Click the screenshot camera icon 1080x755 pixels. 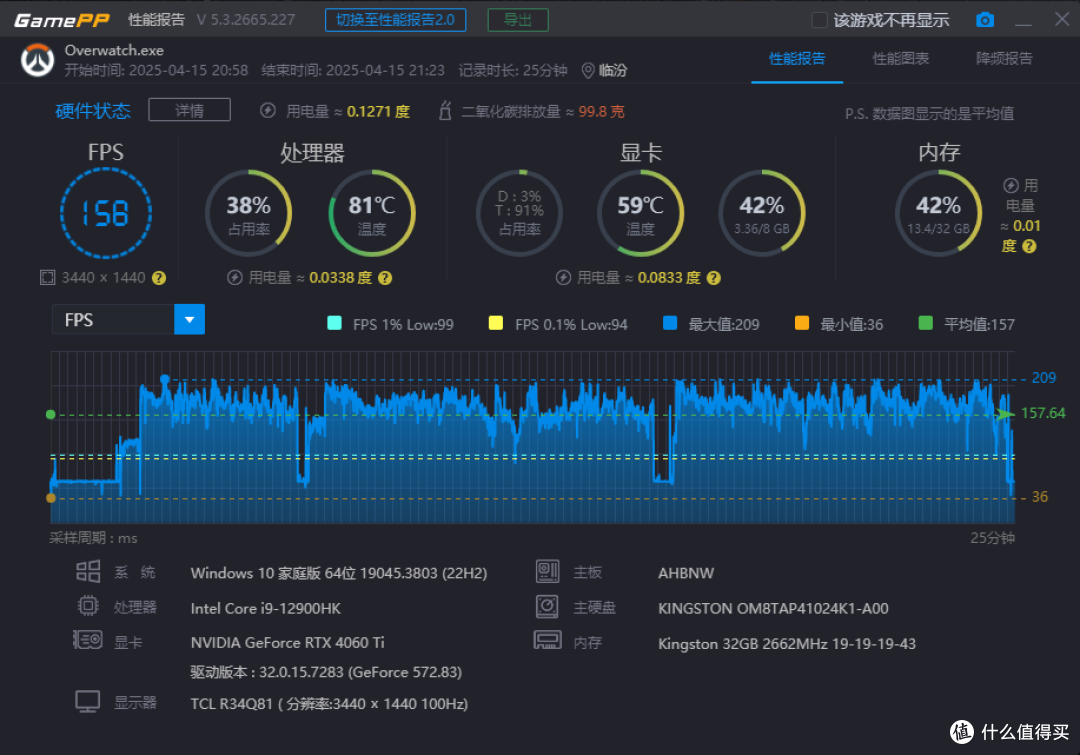click(985, 20)
